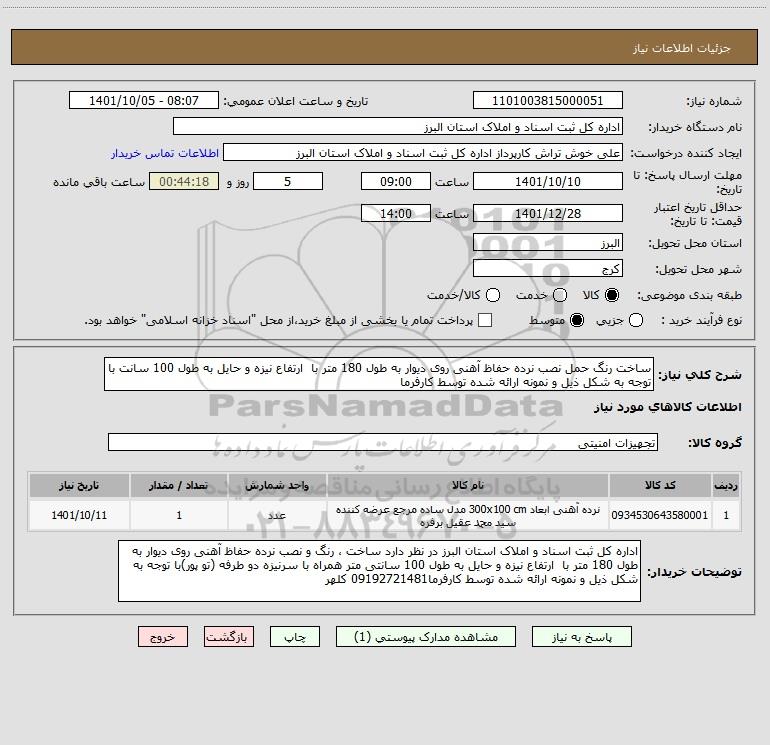Click the نام کالا column header
The height and width of the screenshot is (745, 770).
pos(468,485)
